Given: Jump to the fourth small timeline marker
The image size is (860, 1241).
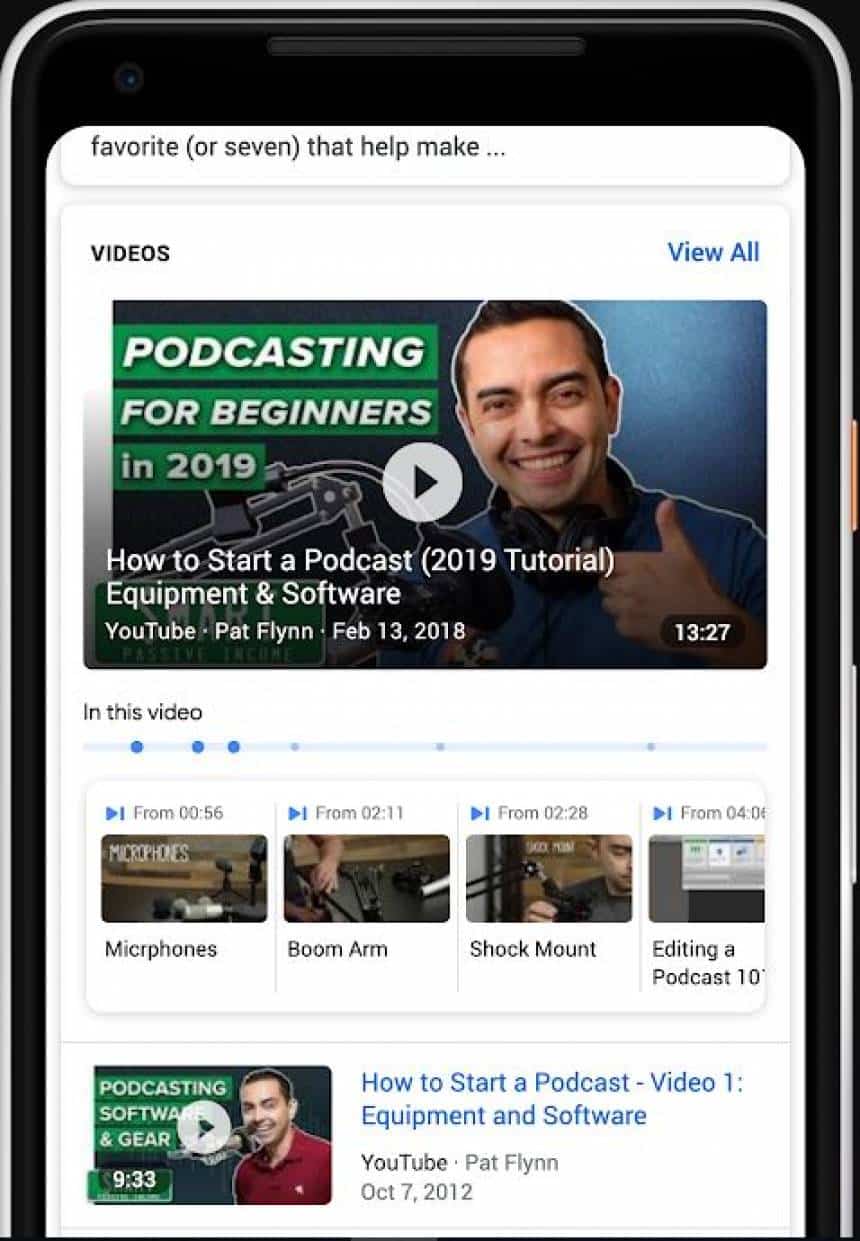Looking at the screenshot, I should [x=294, y=746].
